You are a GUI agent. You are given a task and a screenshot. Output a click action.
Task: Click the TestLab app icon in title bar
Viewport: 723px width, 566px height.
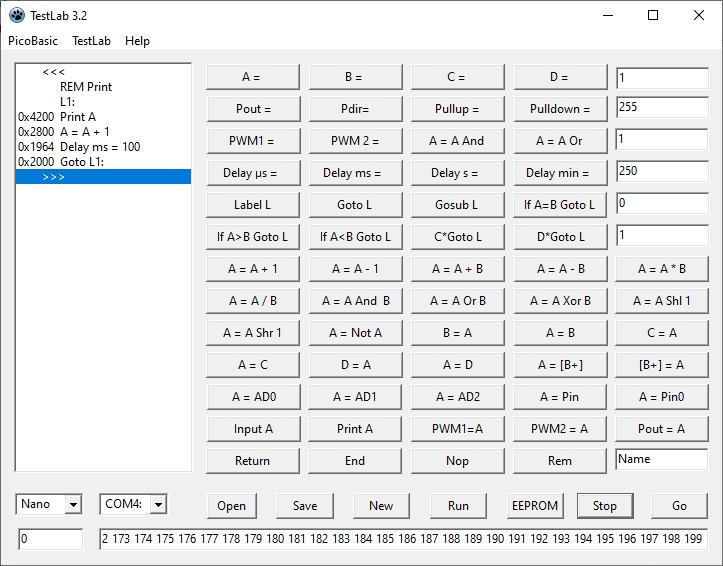(x=17, y=15)
